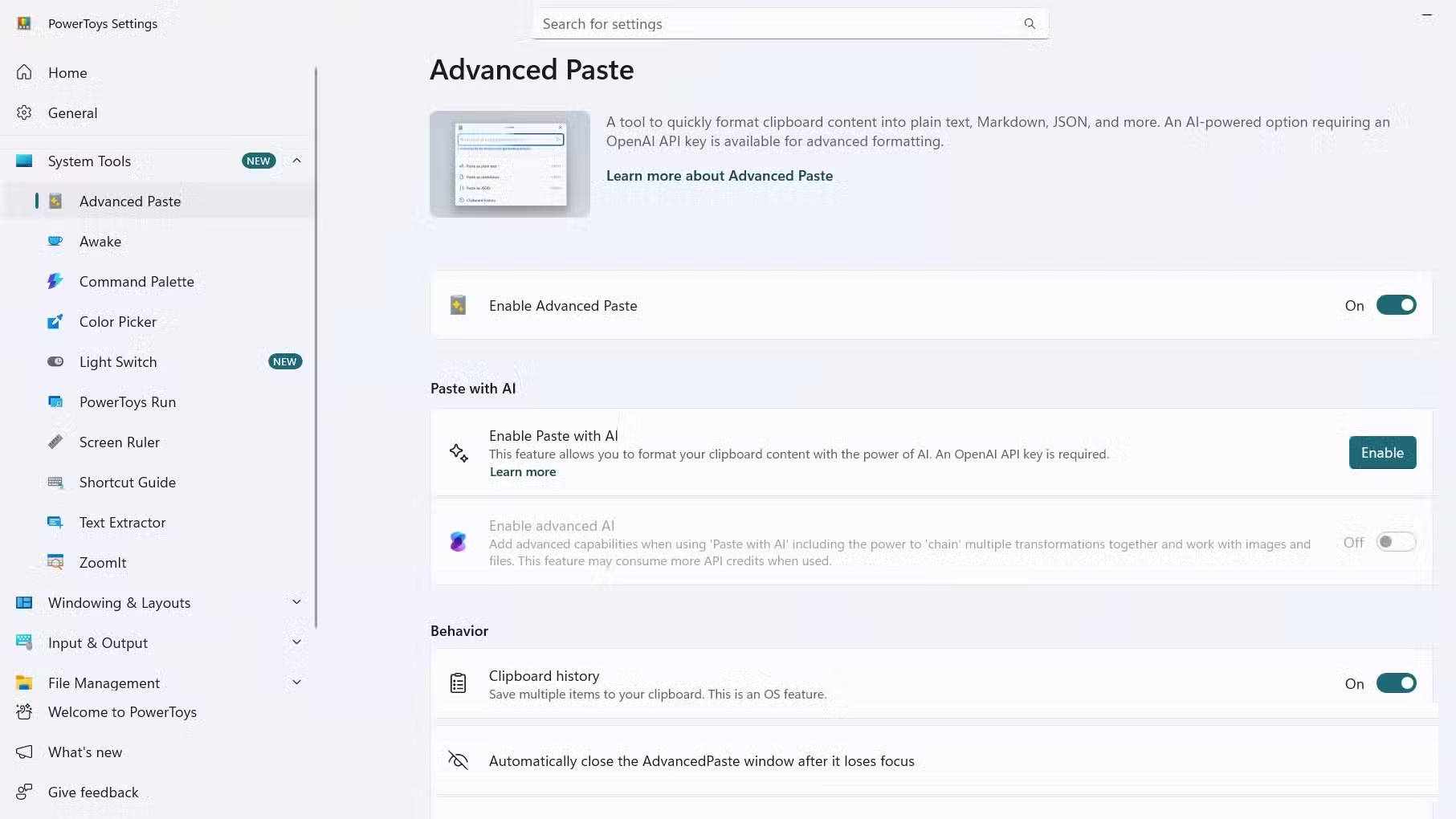Open Shortcut Guide settings
This screenshot has height=819, width=1456.
click(x=157, y=482)
